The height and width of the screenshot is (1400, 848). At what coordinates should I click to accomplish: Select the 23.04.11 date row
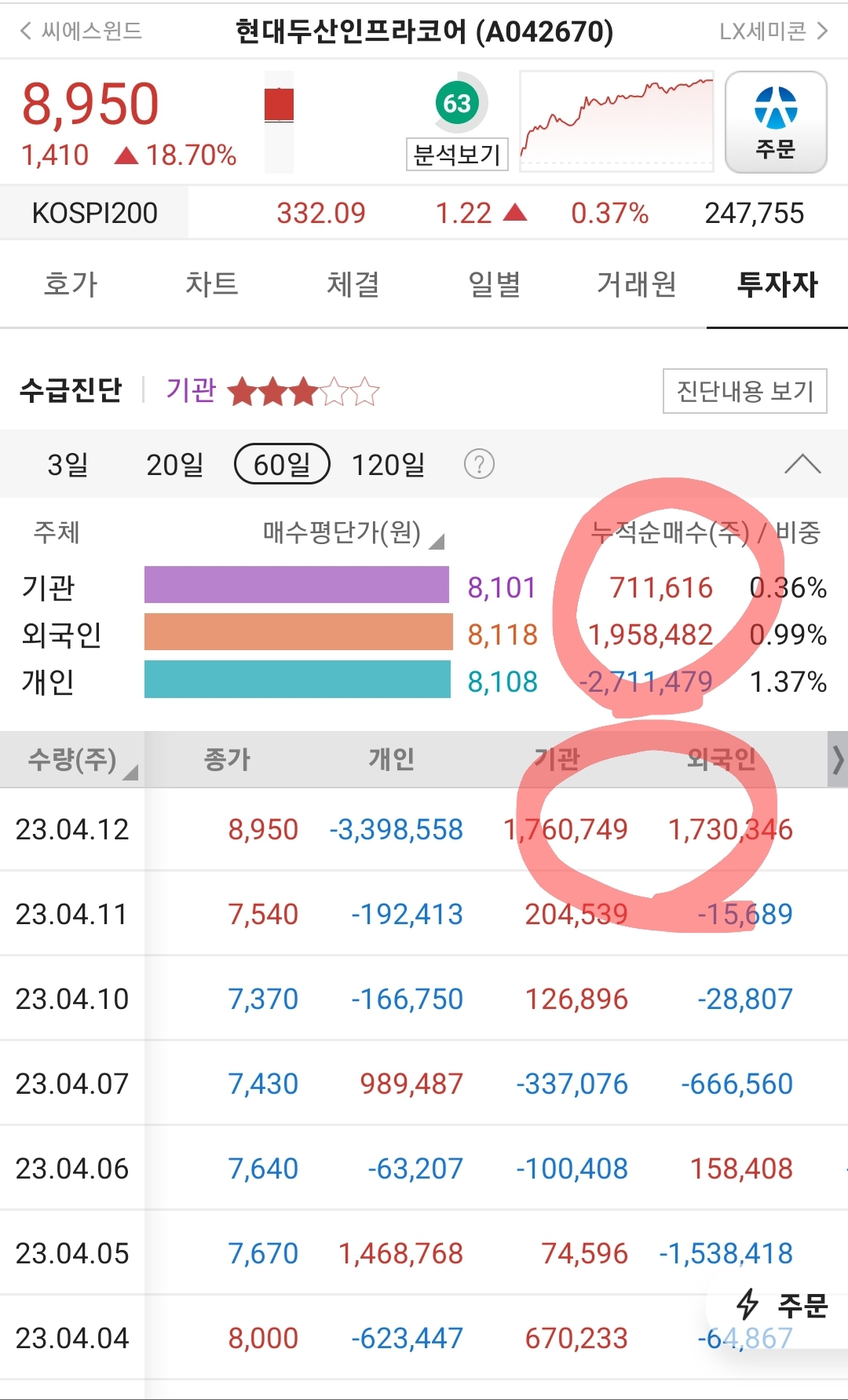tap(424, 914)
